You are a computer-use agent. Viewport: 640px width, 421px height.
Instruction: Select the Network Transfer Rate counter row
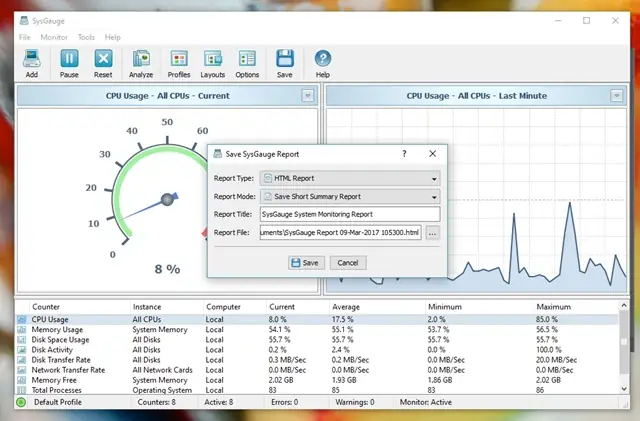317,370
